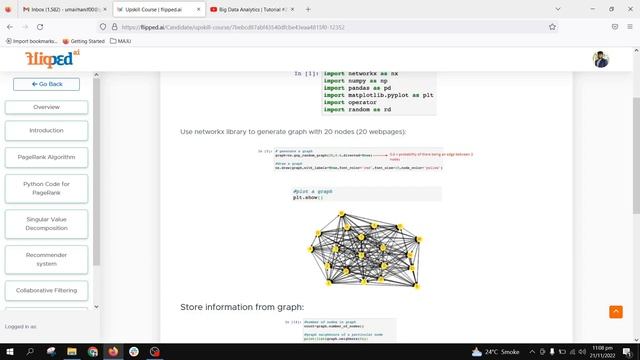Click the sidebar scrollbar thumb
The width and height of the screenshot is (640, 360).
97,171
